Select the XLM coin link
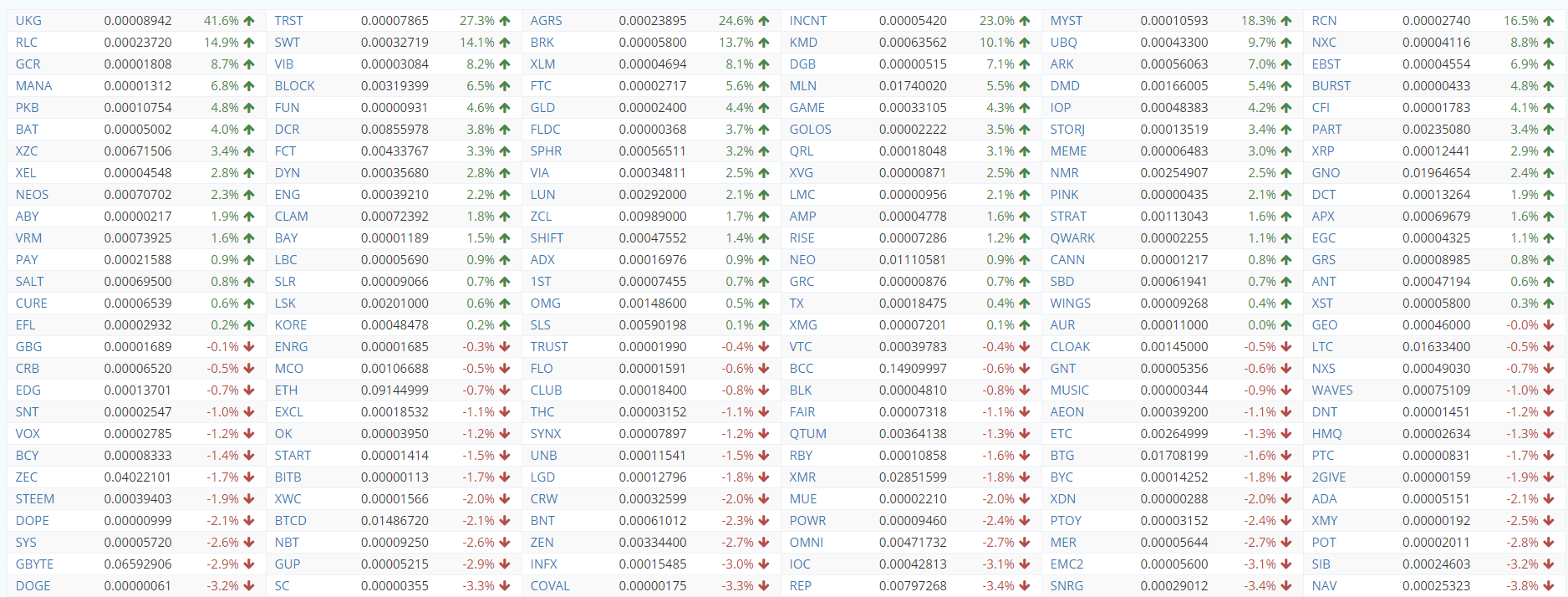The image size is (1568, 597). (542, 64)
